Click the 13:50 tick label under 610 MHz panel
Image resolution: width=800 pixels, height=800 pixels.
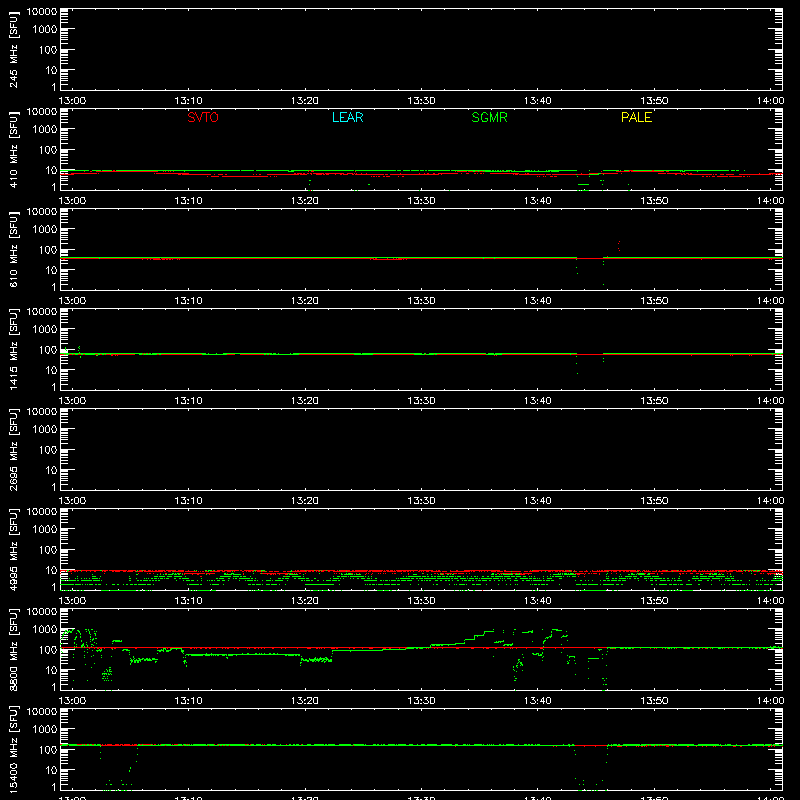pos(654,301)
